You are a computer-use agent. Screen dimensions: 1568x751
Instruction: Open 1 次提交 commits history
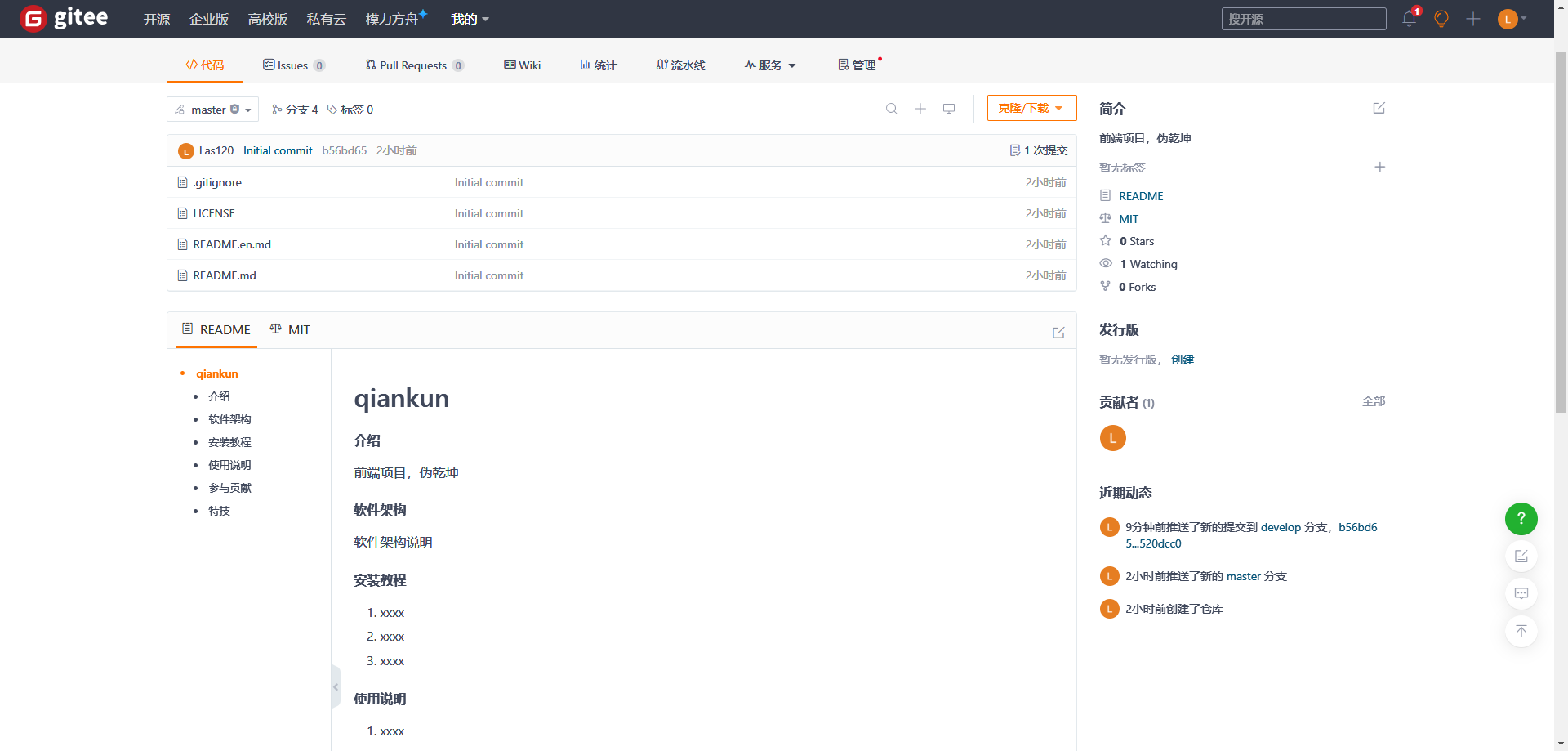click(1039, 150)
